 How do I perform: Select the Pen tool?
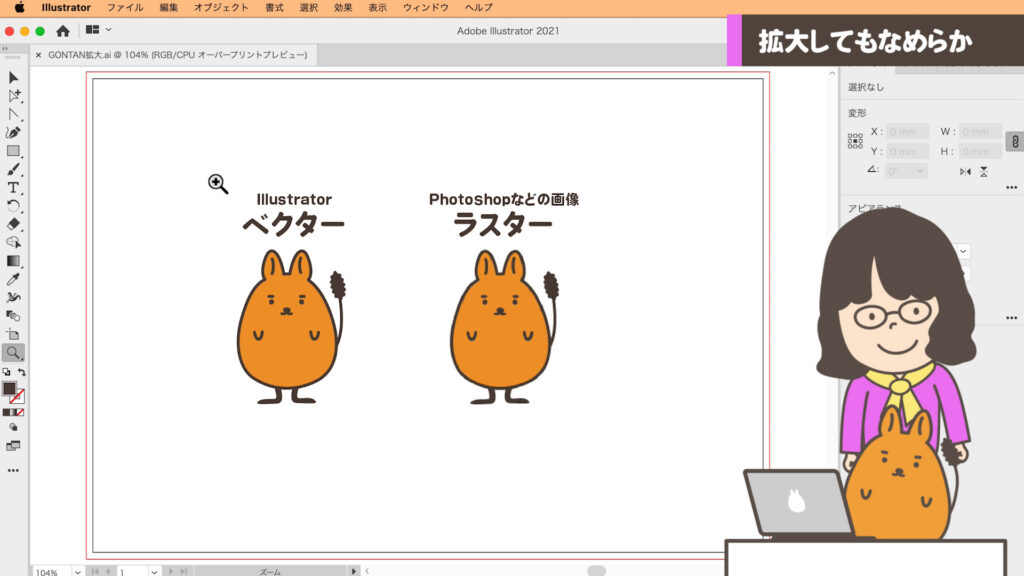tap(14, 132)
